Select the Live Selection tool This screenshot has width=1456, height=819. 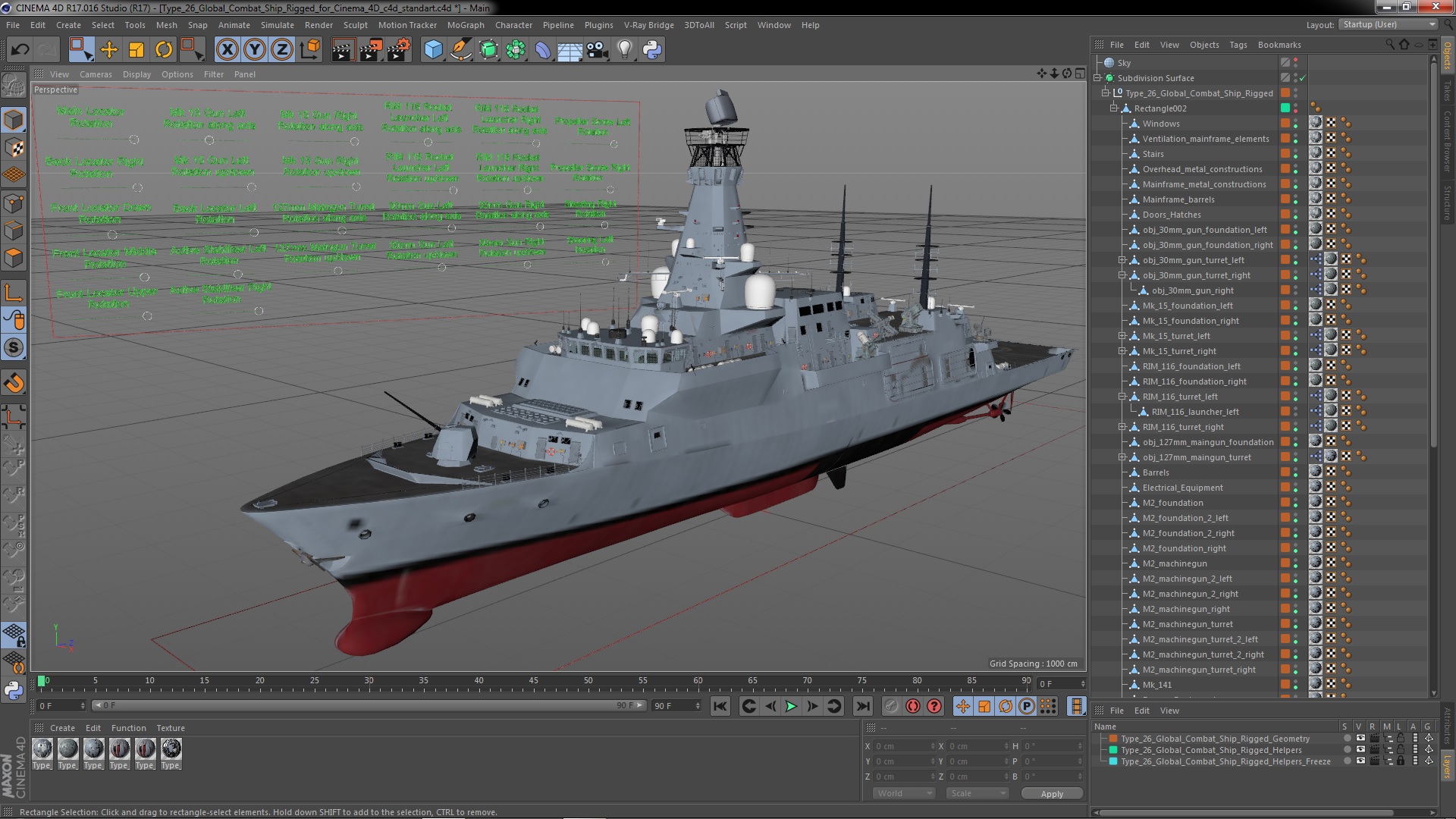81,50
